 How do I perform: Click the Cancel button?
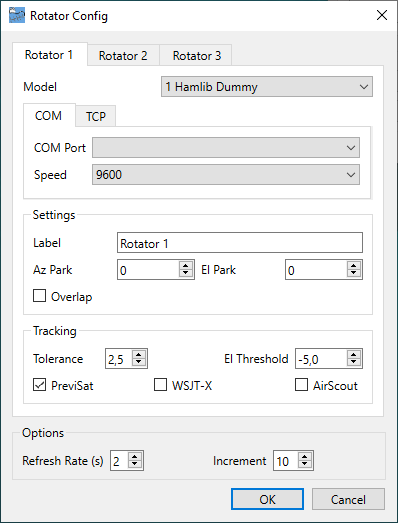[348, 499]
